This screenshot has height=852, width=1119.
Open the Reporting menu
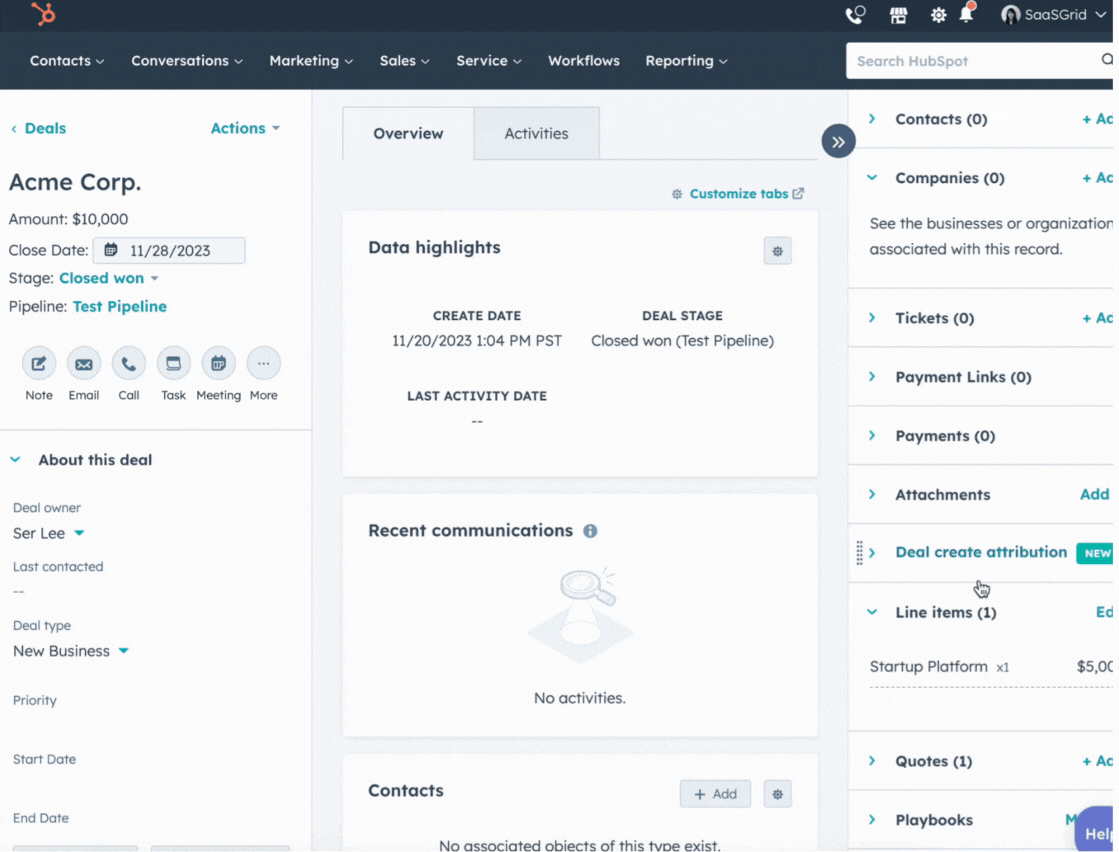point(686,61)
